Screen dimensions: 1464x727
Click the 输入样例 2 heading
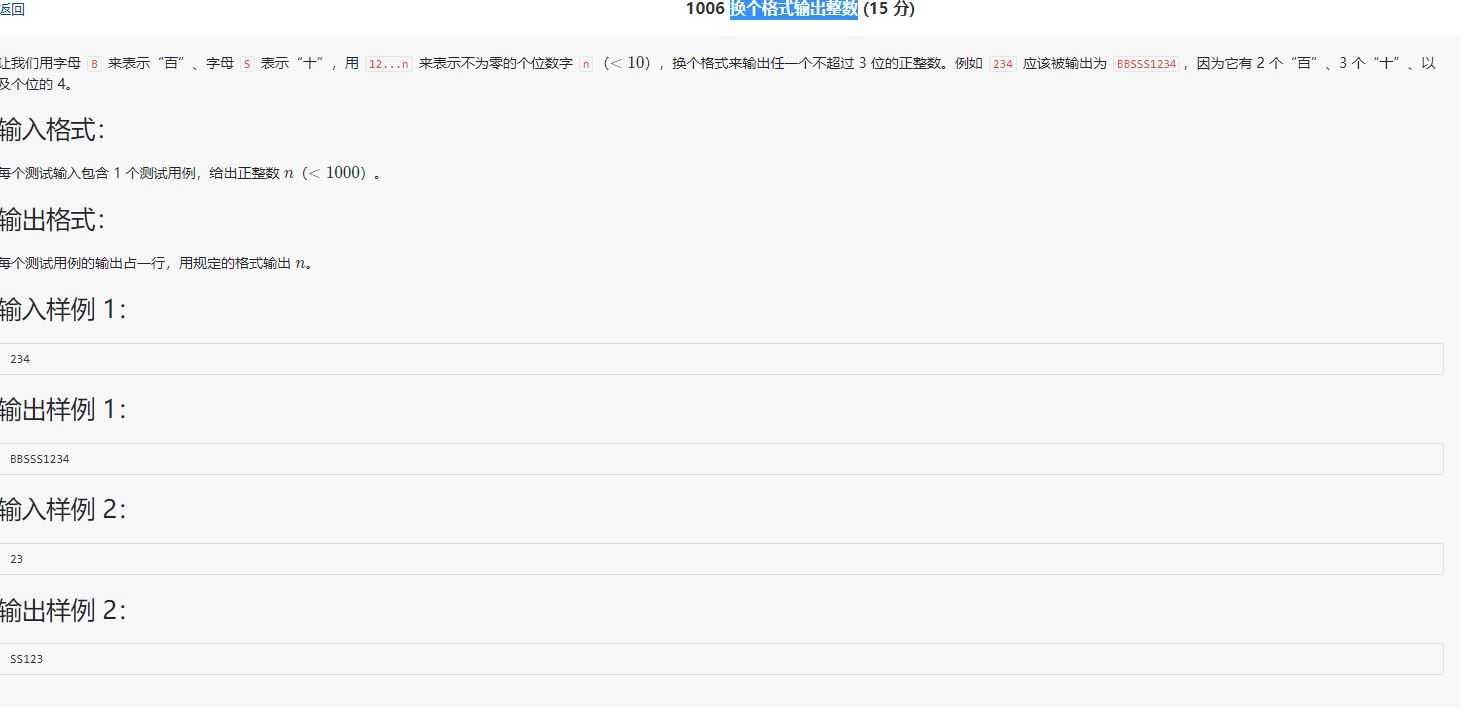pyautogui.click(x=62, y=510)
